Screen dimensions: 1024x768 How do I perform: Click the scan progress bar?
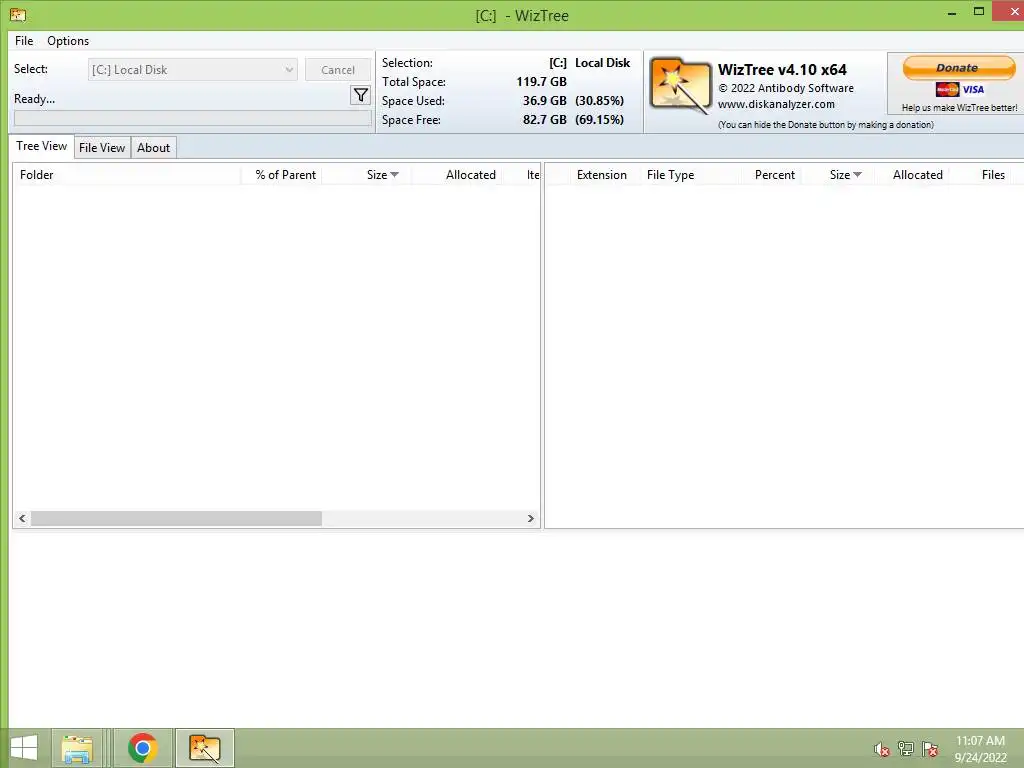tap(193, 118)
